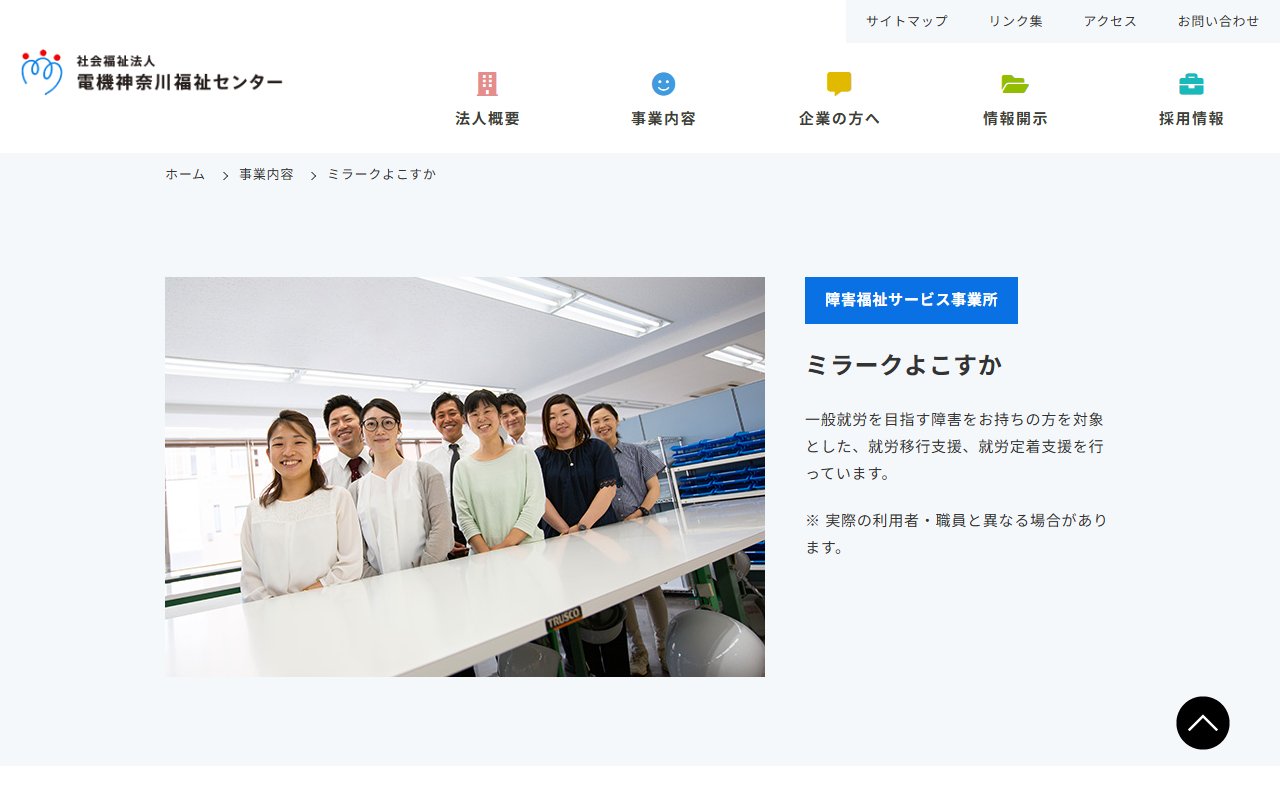Open the アクセス link
The image size is (1280, 800).
1111,21
